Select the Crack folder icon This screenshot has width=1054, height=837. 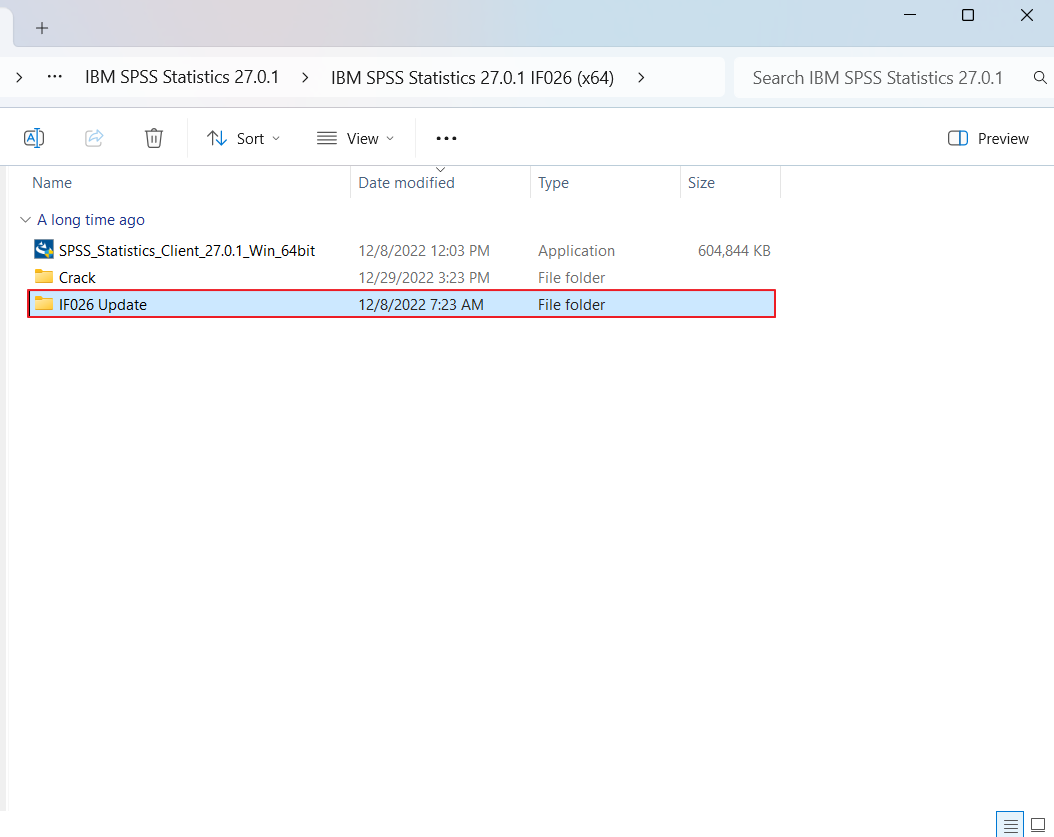pyautogui.click(x=44, y=277)
